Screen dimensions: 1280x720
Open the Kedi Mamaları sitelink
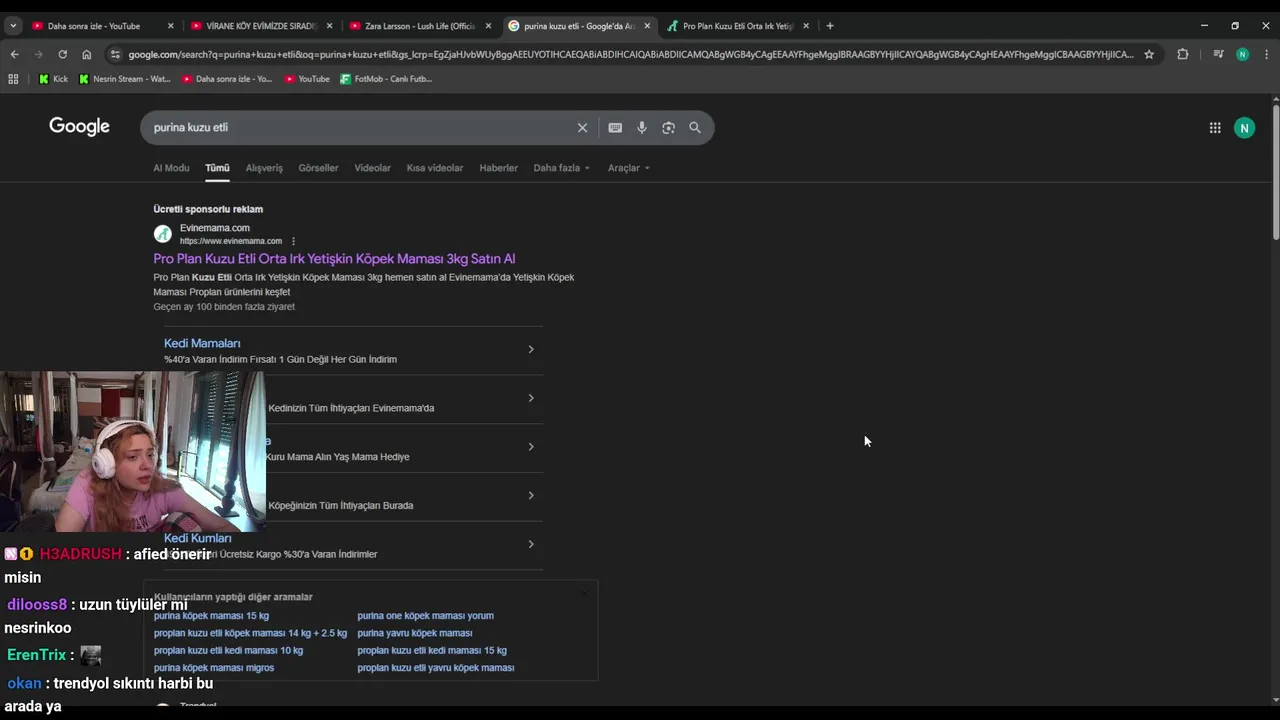pos(202,343)
